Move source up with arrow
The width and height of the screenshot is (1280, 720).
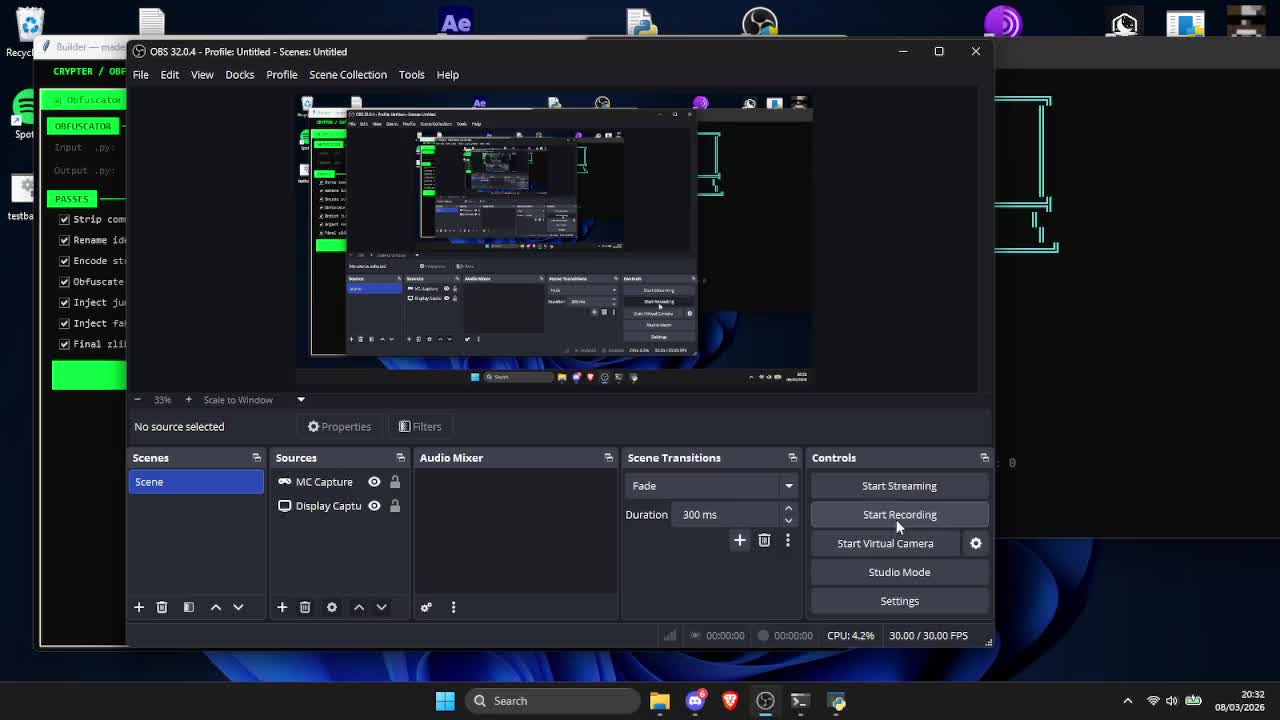tap(359, 607)
